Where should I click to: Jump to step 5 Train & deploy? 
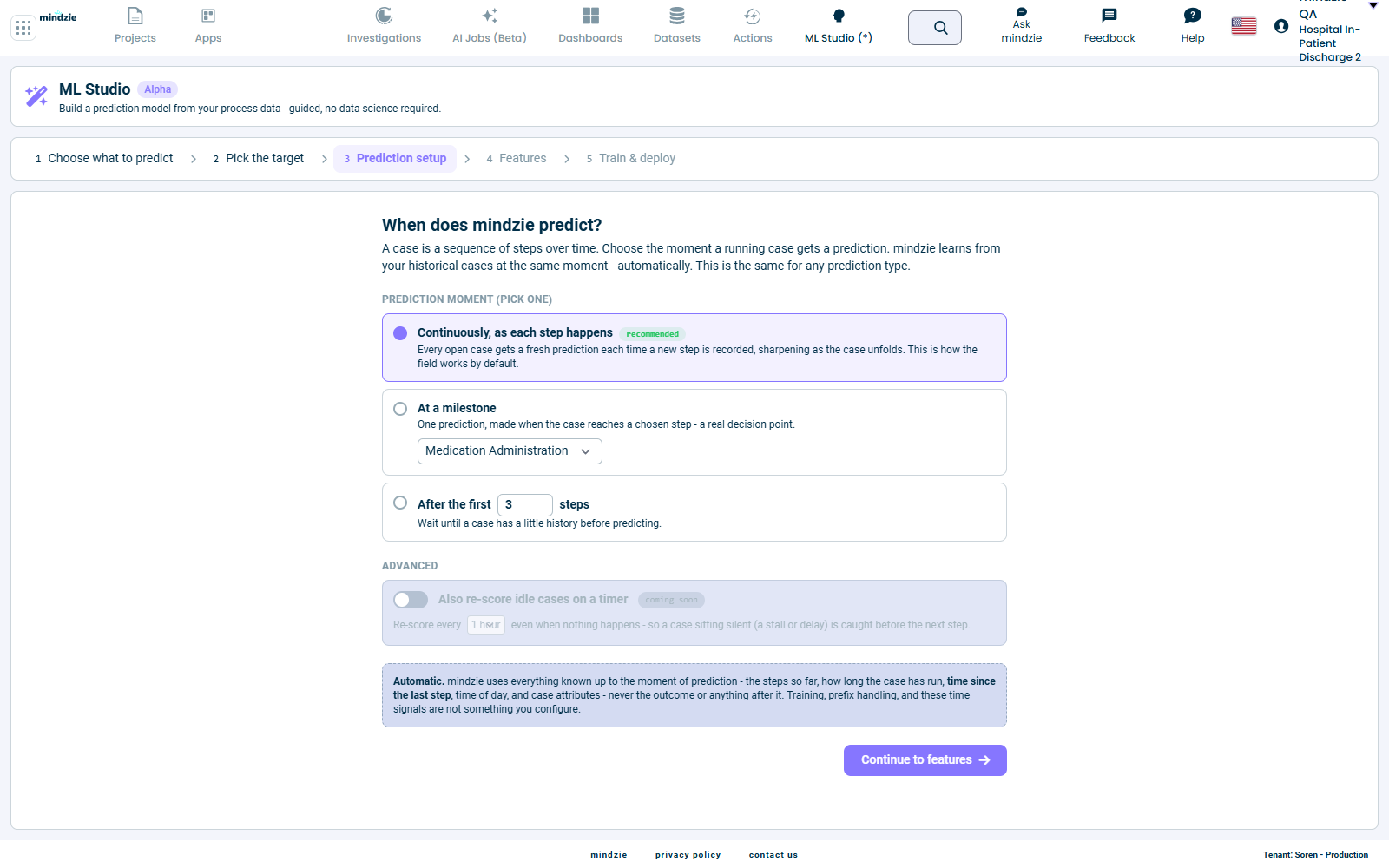pos(631,159)
